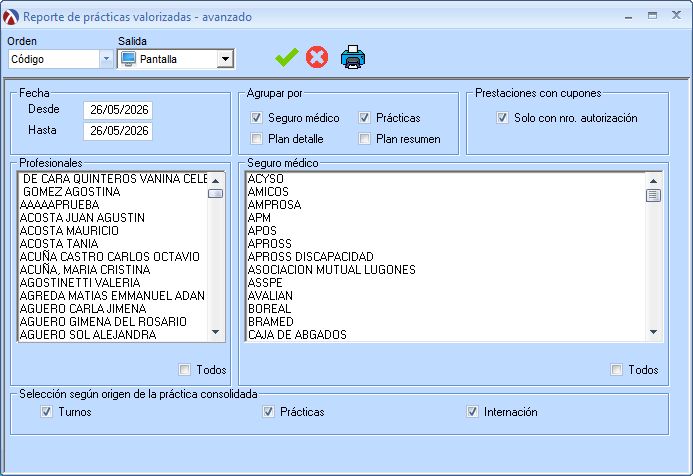
Task: Check Todos under Seguro médico list
Action: click(617, 369)
